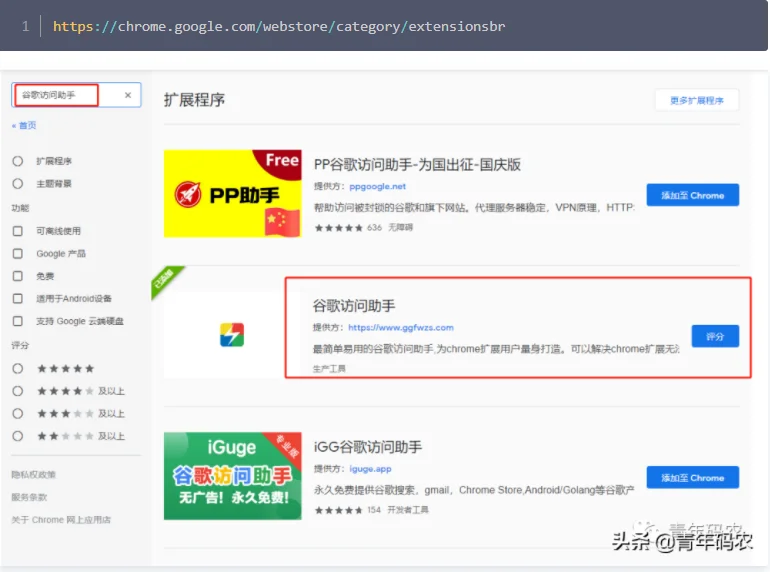The width and height of the screenshot is (770, 572).
Task: Open the 服务条款 link
Action: point(29,497)
